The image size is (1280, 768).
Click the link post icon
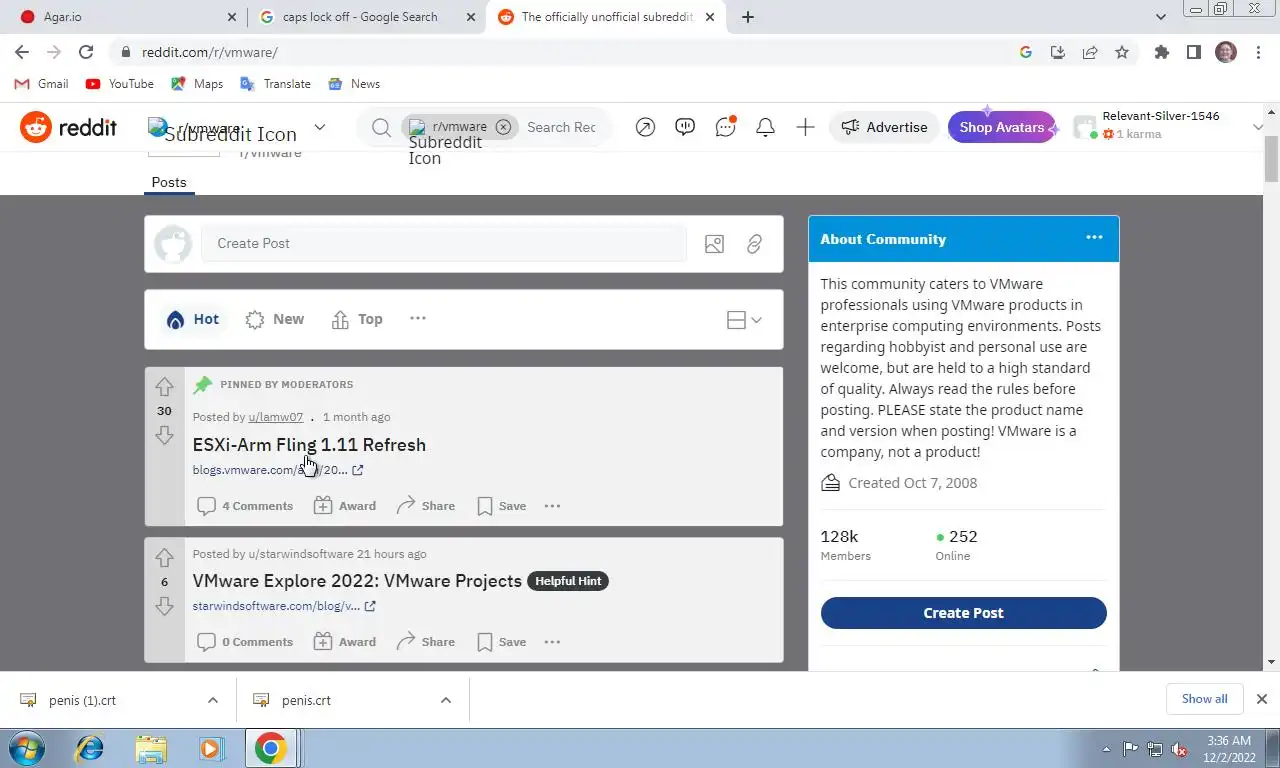(754, 243)
